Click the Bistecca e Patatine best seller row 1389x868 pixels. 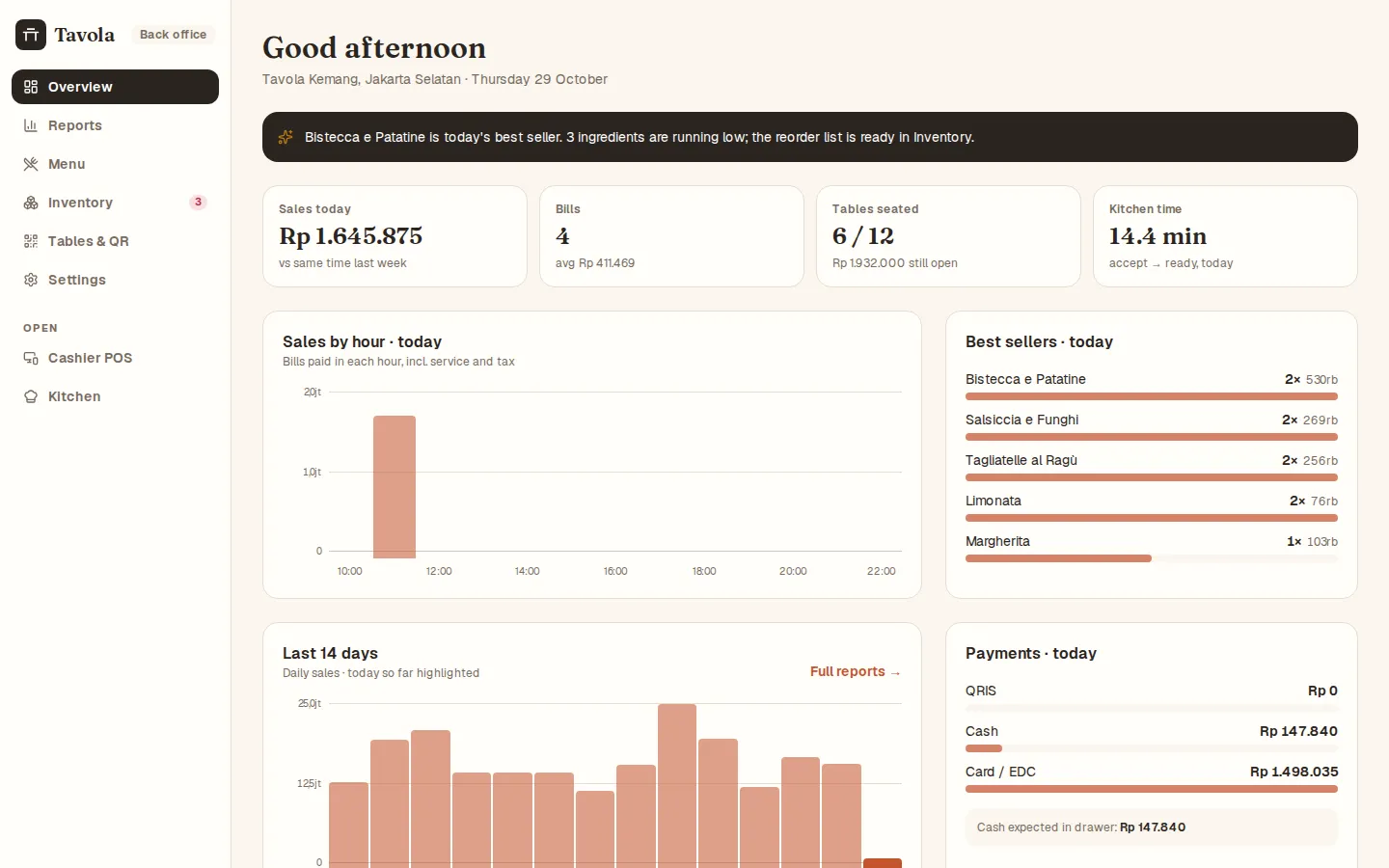[x=1152, y=387]
